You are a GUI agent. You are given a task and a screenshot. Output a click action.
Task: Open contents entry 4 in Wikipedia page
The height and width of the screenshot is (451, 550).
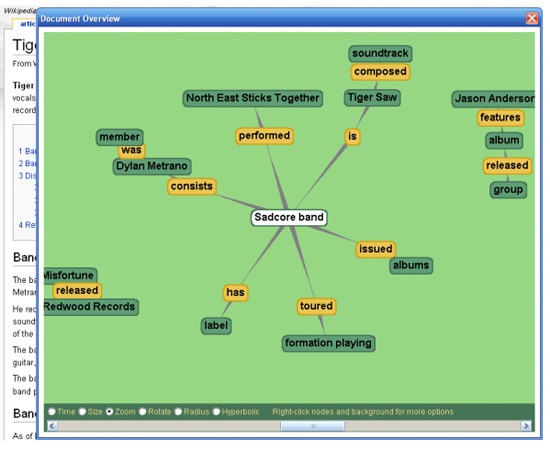[x=27, y=225]
